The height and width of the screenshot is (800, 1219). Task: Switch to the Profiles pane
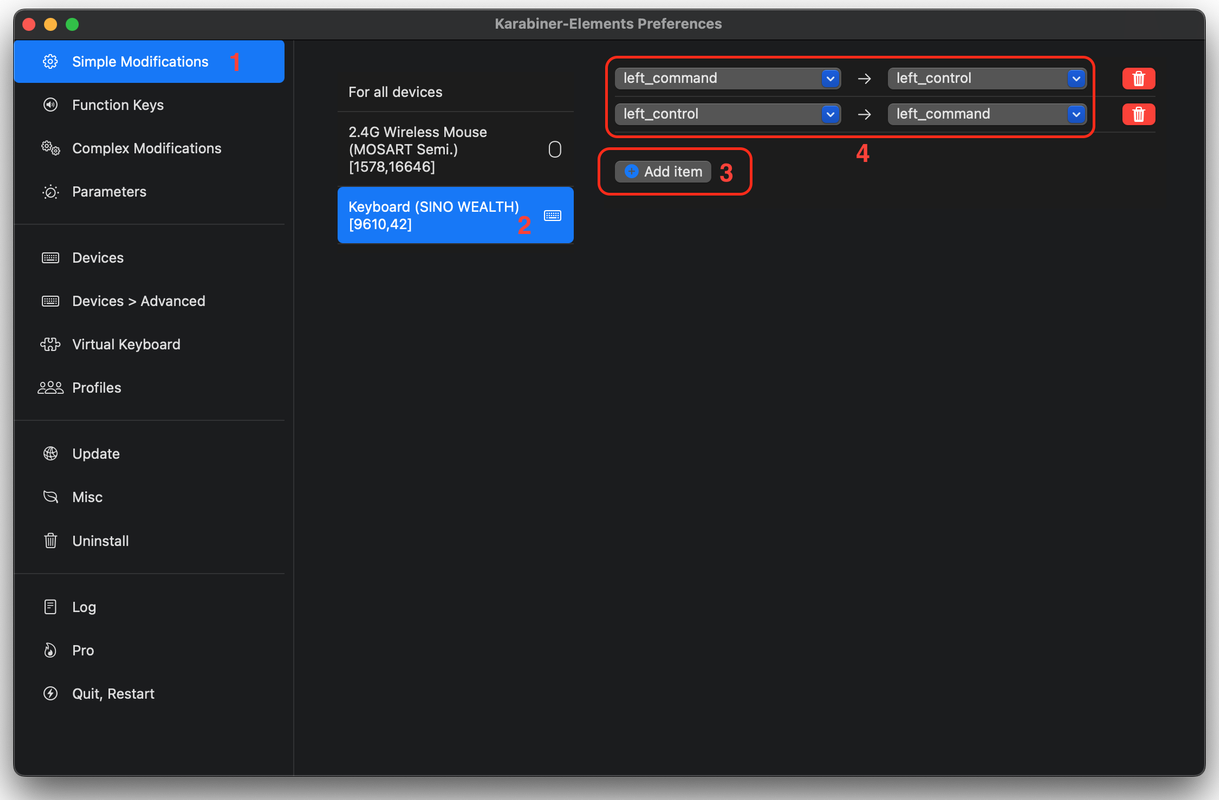pos(149,388)
